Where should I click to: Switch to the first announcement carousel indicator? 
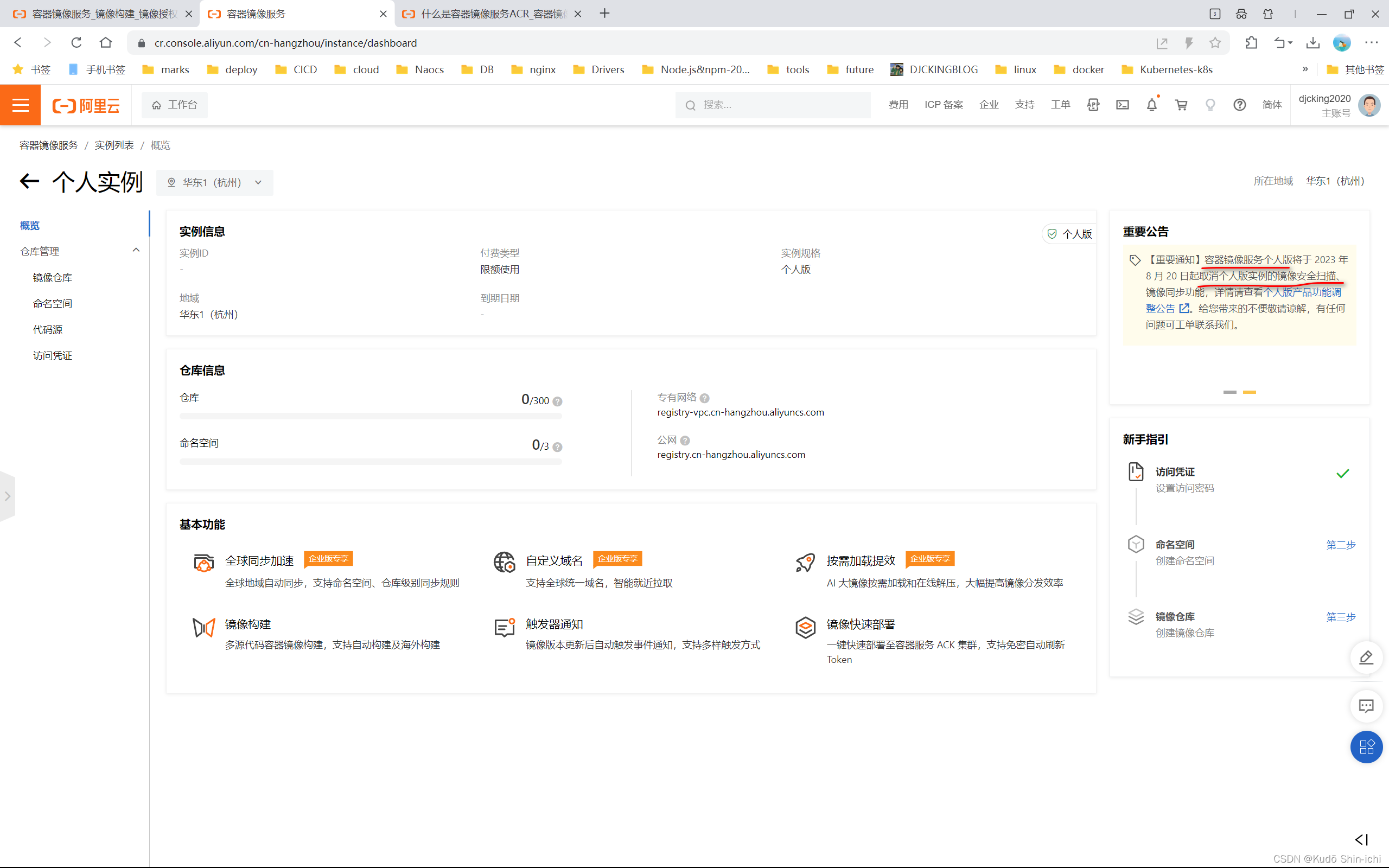pyautogui.click(x=1229, y=392)
